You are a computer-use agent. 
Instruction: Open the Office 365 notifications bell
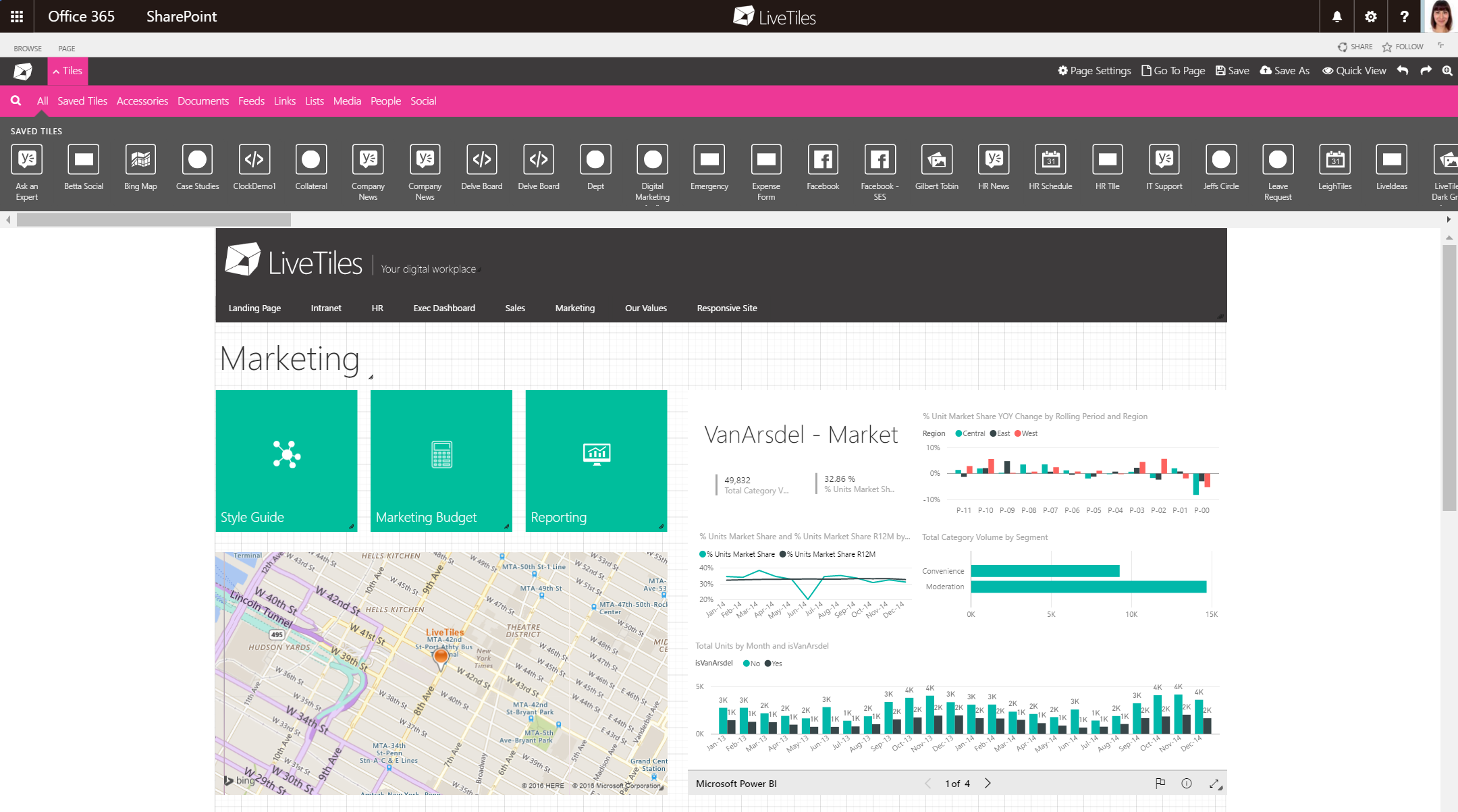(x=1336, y=16)
